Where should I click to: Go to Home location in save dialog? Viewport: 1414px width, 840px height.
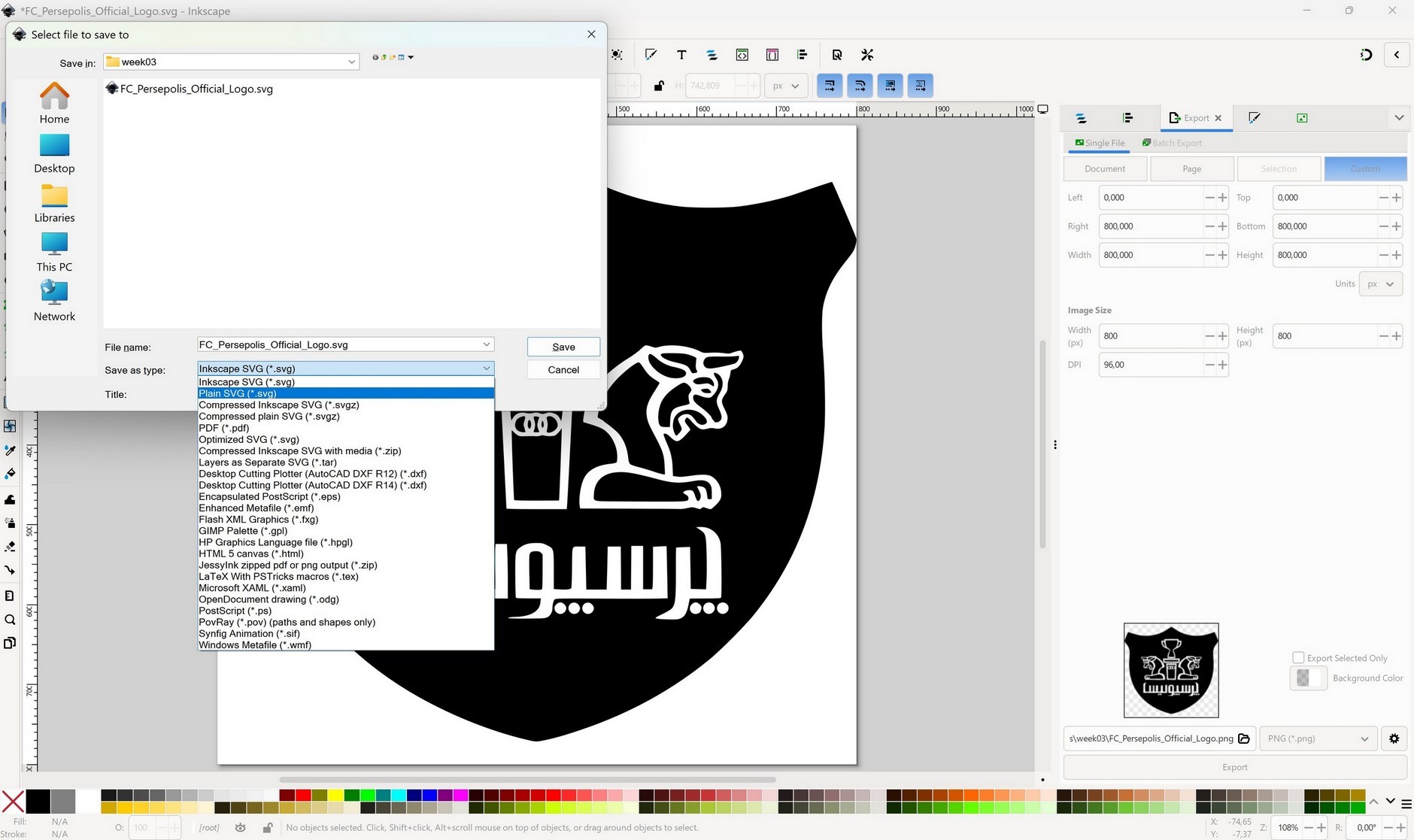[x=54, y=103]
